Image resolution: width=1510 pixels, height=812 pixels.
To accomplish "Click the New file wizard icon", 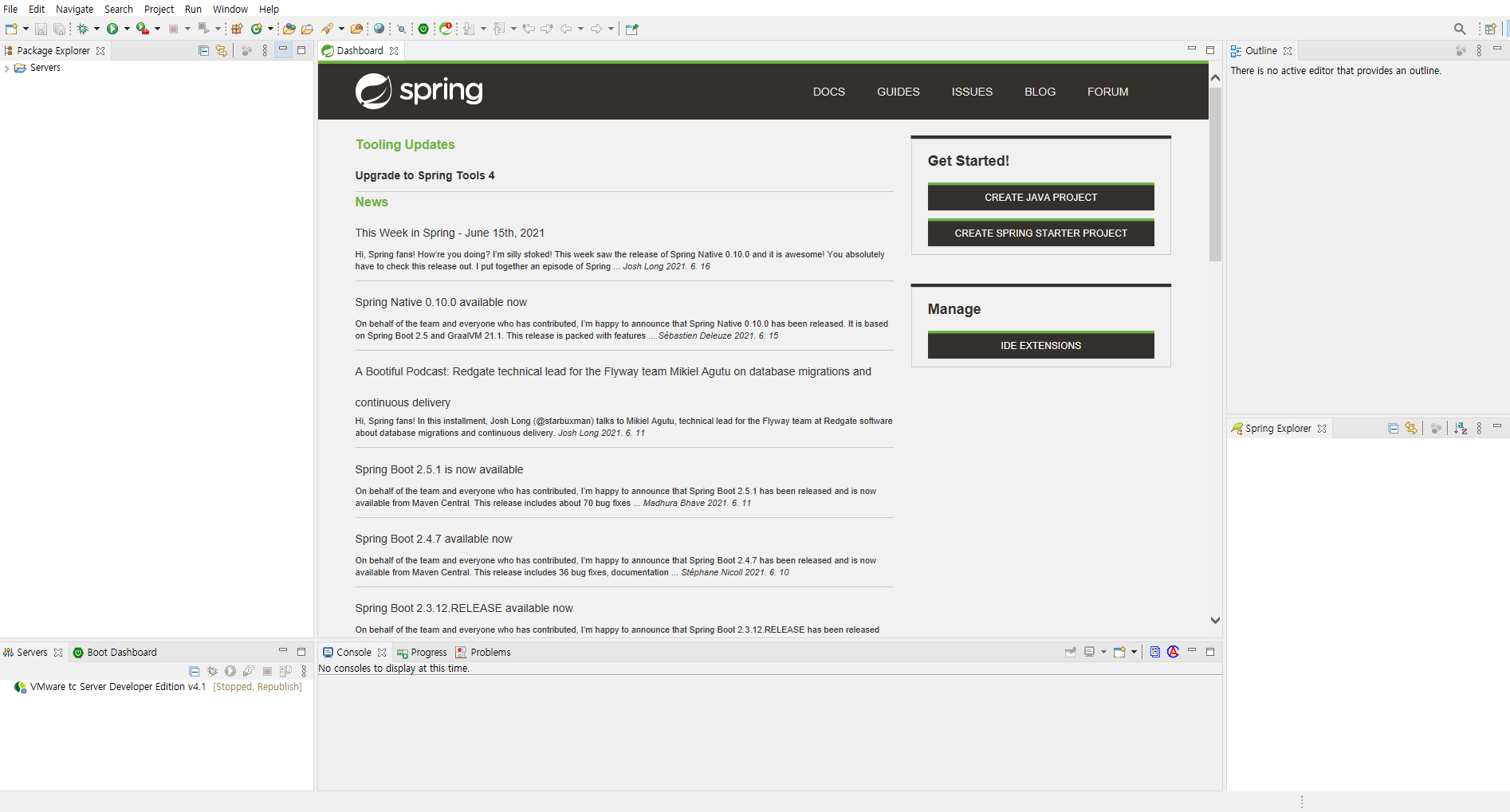I will (11, 29).
